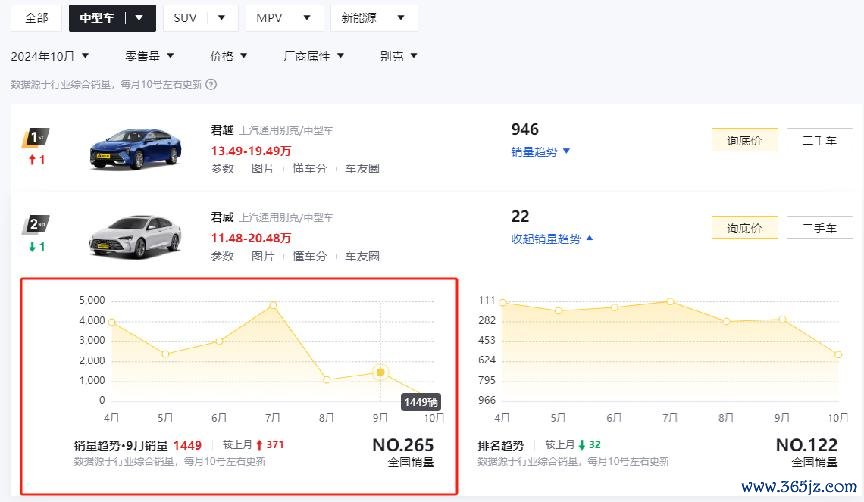Screen dimensions: 864x502
Task: Click the rank 2 badge icon
Action: click(37, 225)
